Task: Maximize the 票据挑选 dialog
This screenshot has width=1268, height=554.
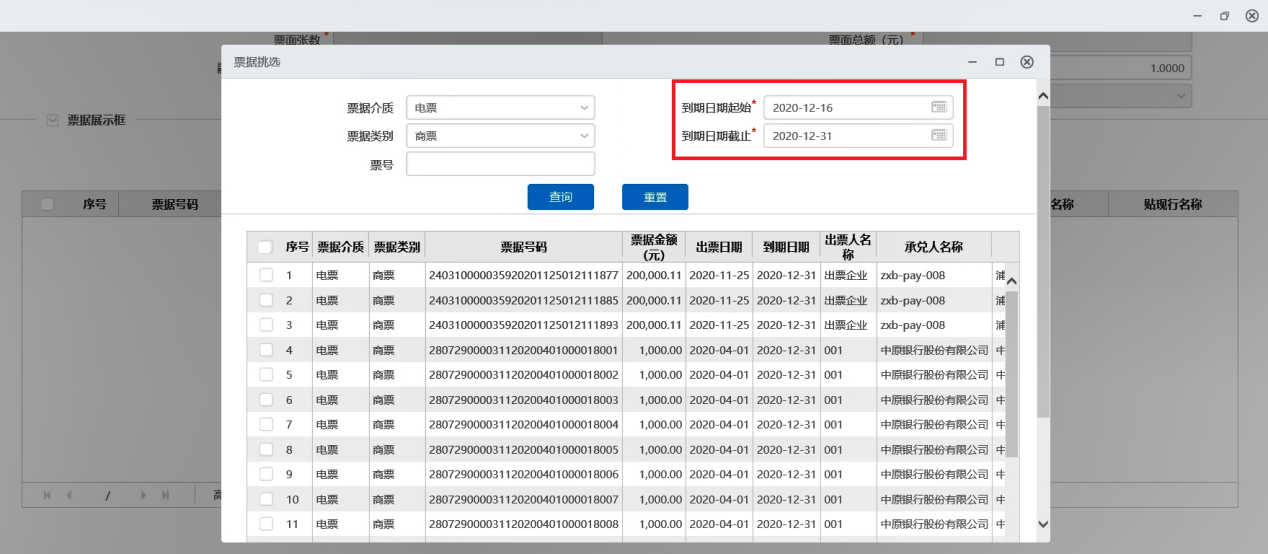Action: [x=999, y=62]
